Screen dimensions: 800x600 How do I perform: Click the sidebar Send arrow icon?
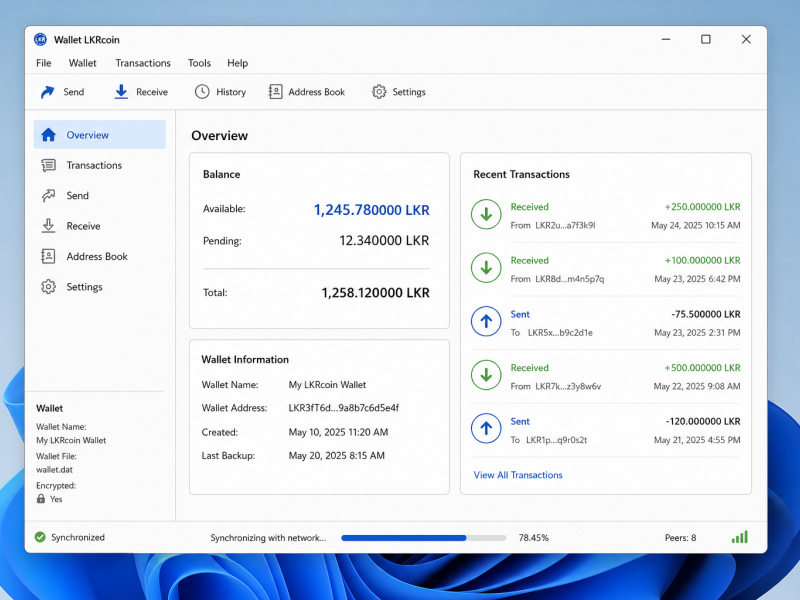(48, 195)
